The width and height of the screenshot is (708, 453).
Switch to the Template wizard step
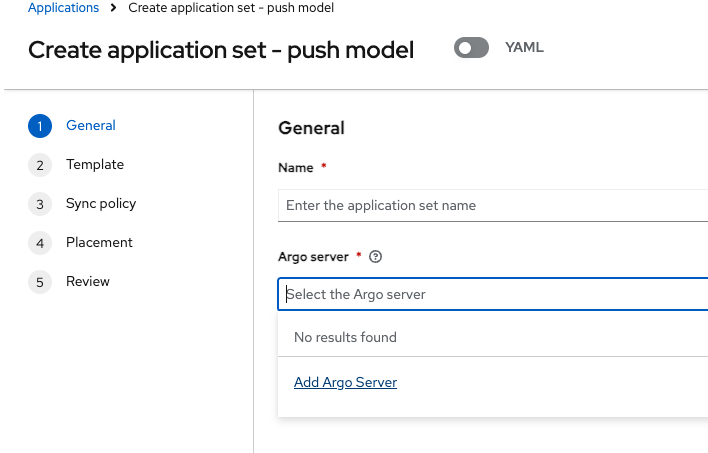click(95, 165)
